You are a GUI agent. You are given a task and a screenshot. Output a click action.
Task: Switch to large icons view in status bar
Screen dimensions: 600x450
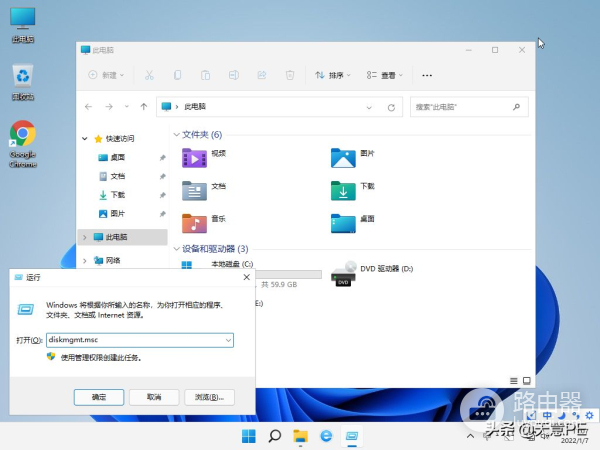526,380
